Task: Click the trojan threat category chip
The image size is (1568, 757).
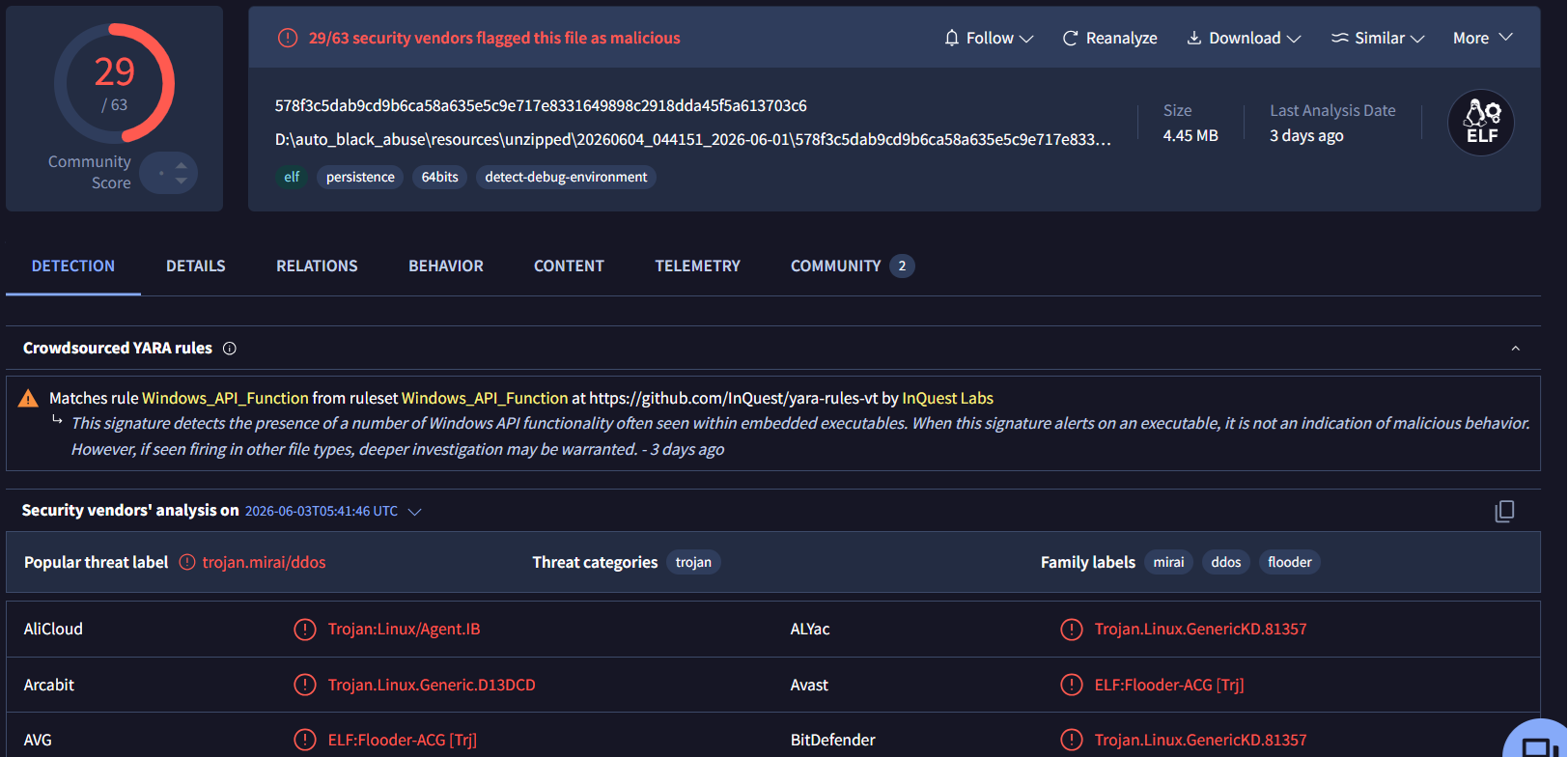Action: point(693,562)
